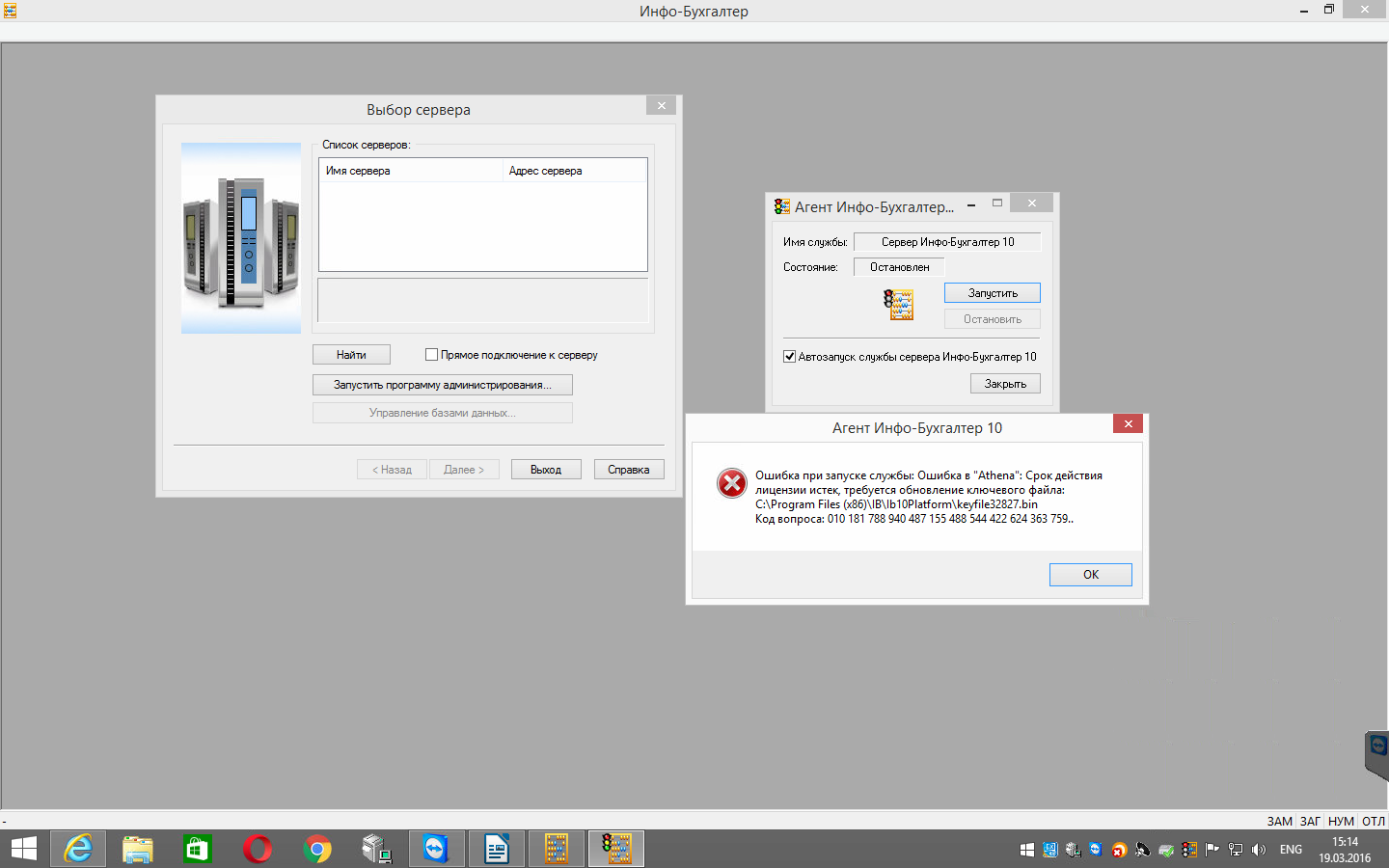Click 'Справка' in Выбор сервера dialog
Viewport: 1389px width, 868px height.
pos(629,470)
